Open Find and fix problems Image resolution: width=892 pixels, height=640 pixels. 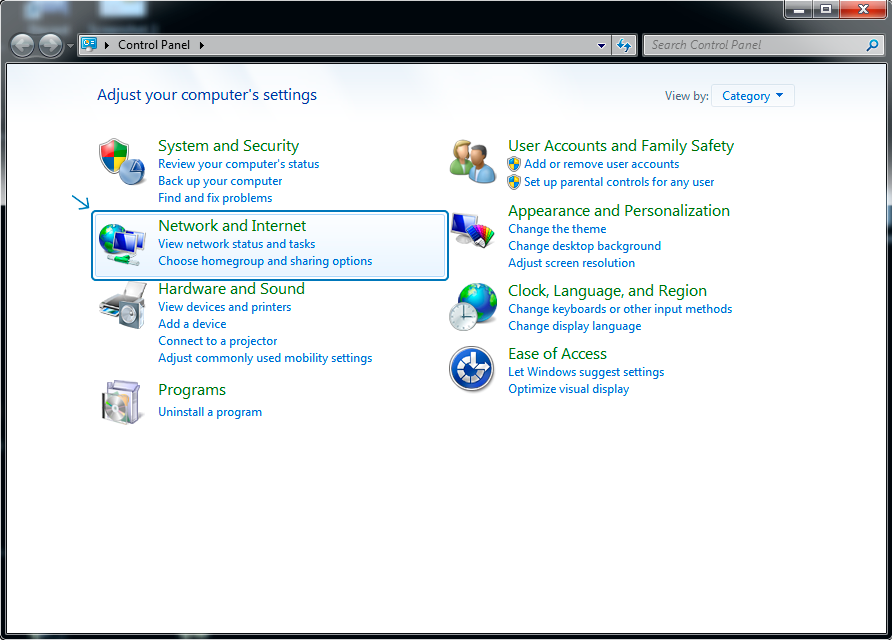coord(215,198)
